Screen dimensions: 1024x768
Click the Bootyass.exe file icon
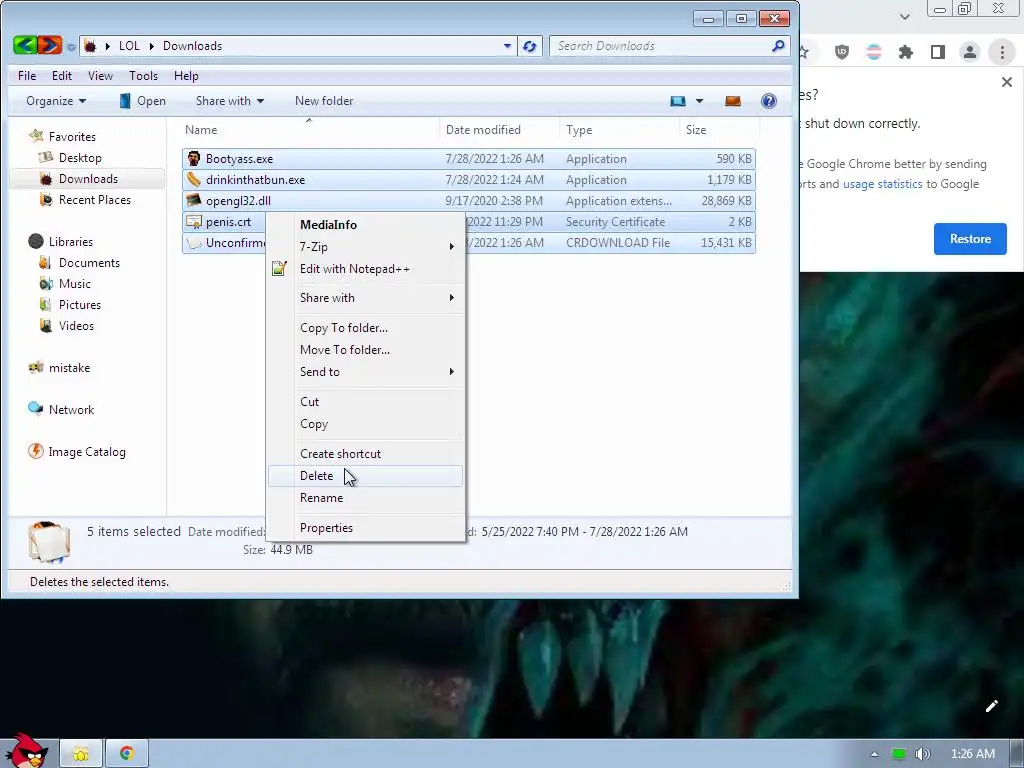point(193,159)
